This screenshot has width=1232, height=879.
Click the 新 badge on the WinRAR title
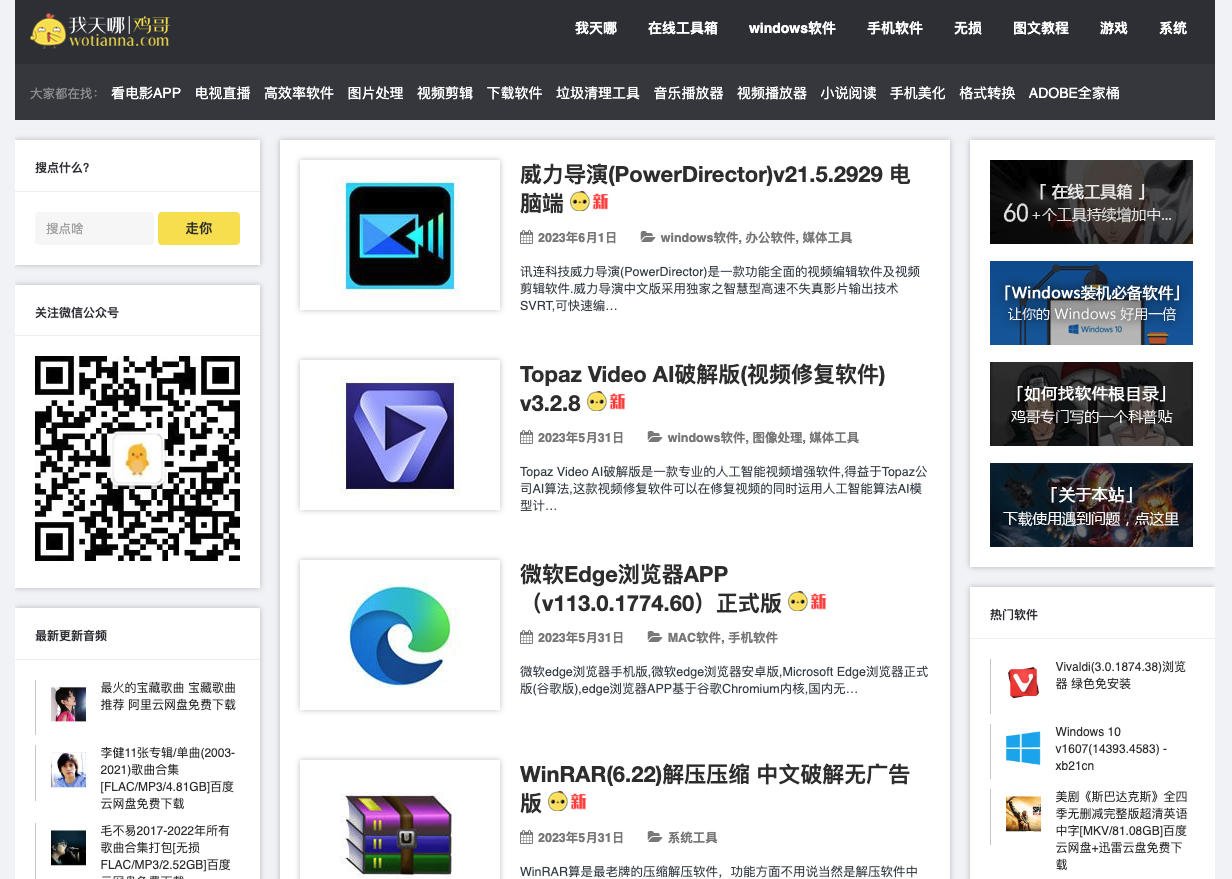coord(567,802)
